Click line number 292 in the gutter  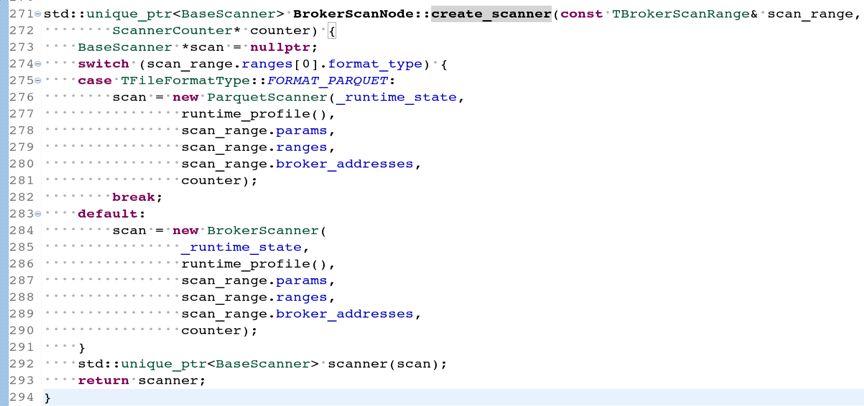[21, 364]
